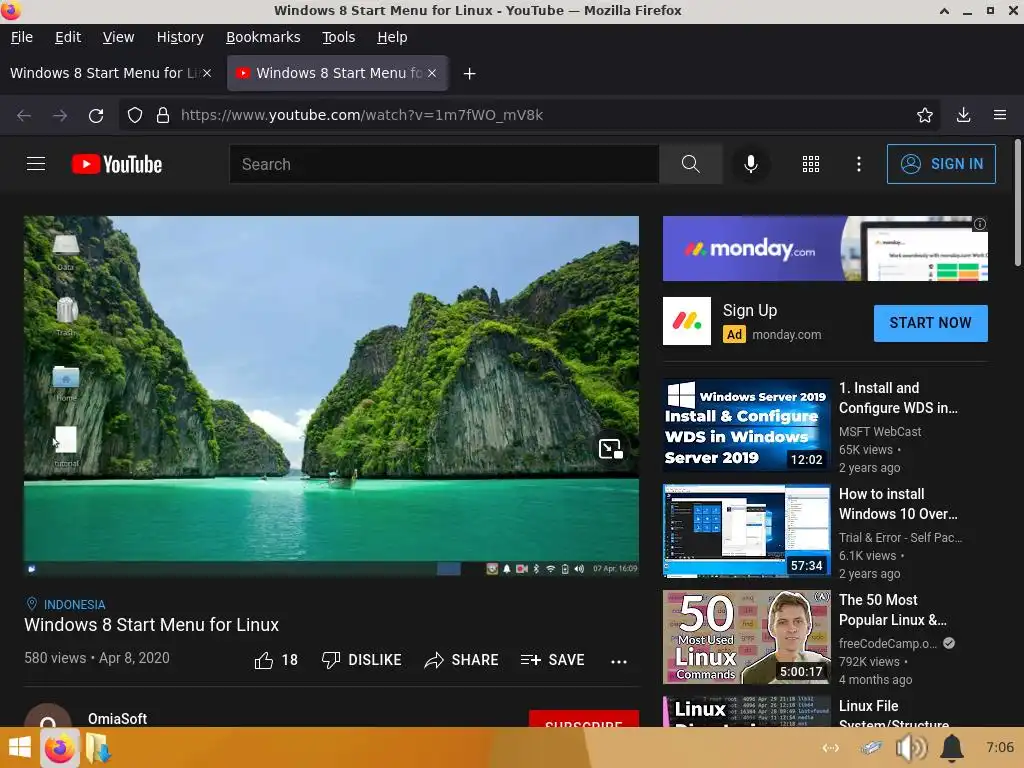1024x768 pixels.
Task: Open the file manager taskbar icon
Action: (99, 748)
